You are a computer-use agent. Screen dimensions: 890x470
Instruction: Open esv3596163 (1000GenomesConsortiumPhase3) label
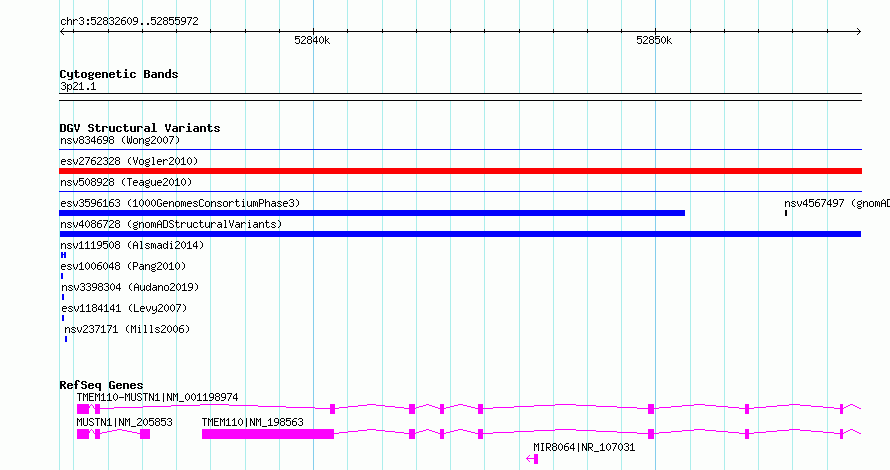click(180, 203)
